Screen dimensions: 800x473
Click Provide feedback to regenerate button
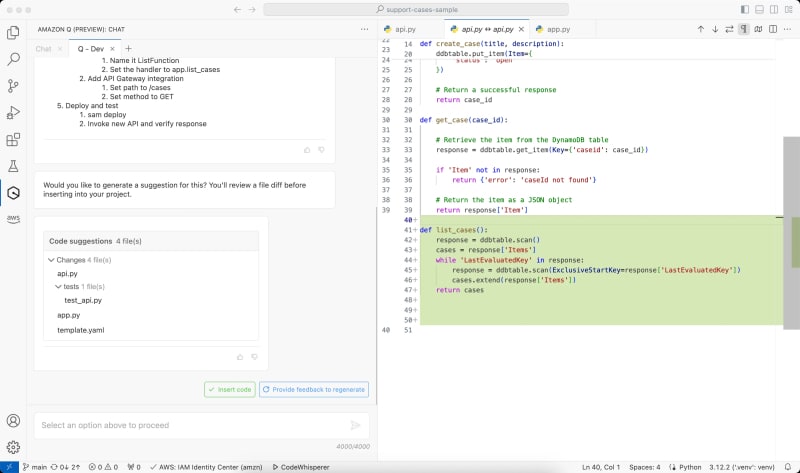tap(314, 389)
